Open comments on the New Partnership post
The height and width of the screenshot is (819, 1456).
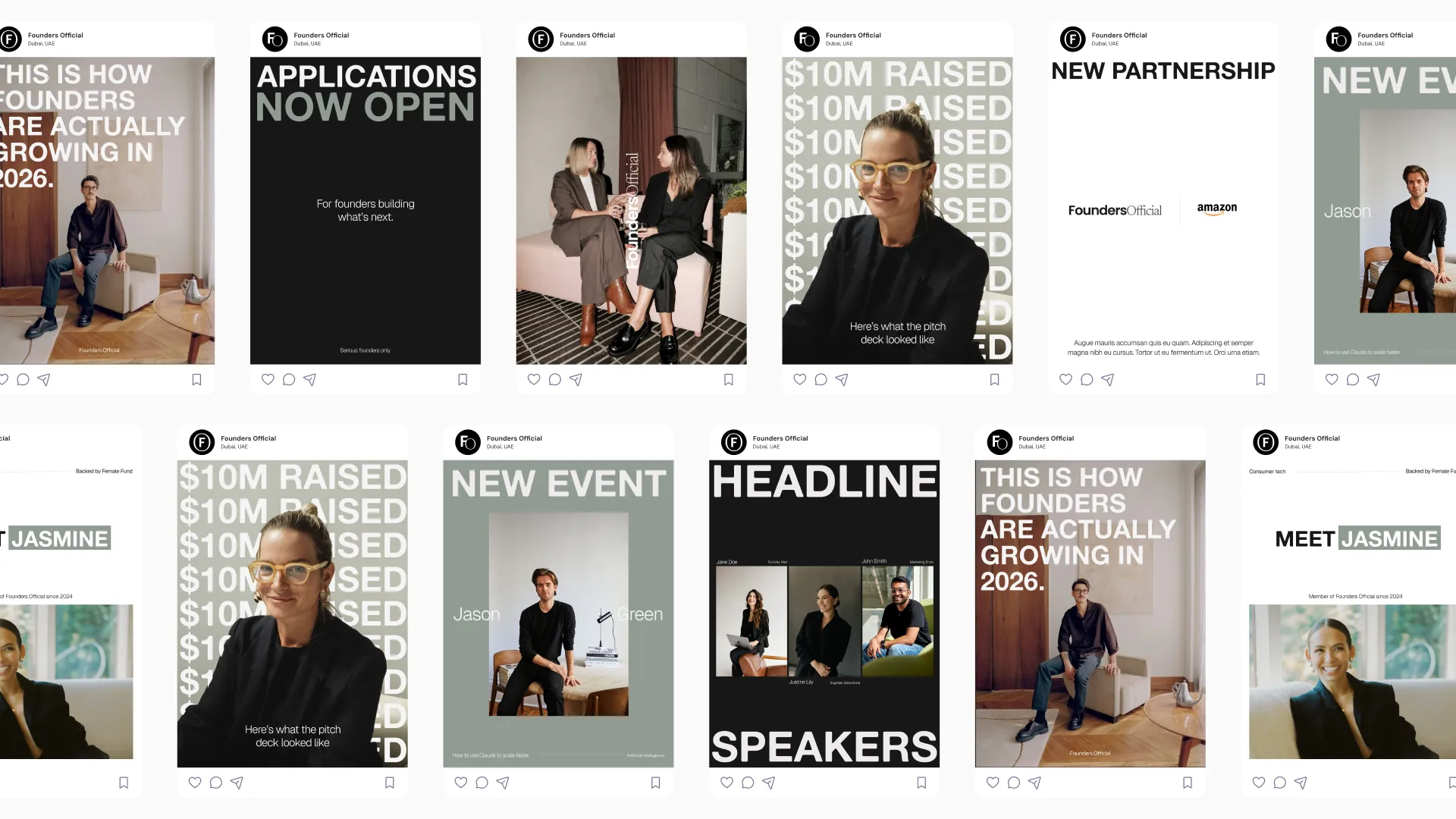tap(1087, 379)
